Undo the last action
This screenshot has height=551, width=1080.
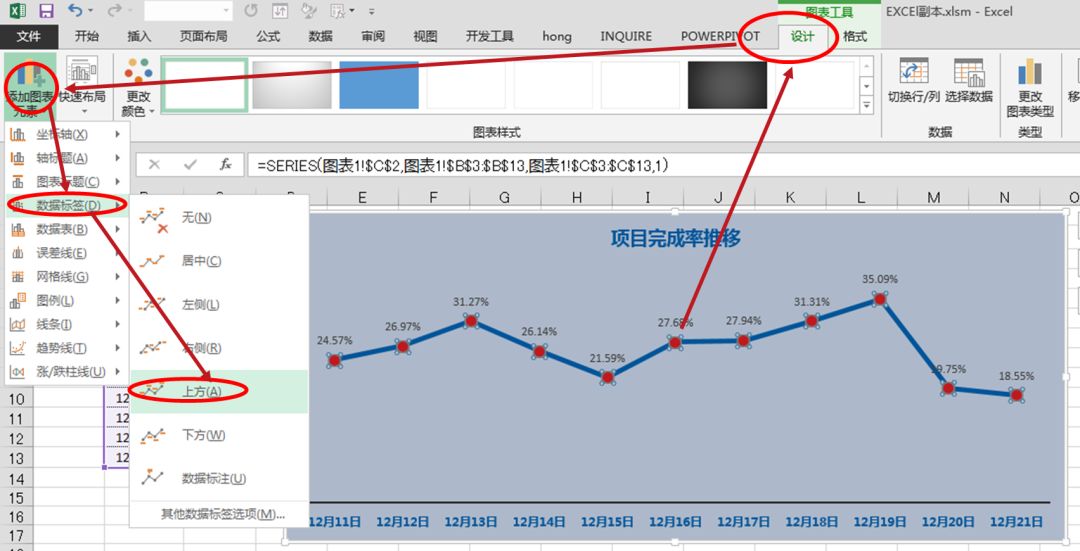pos(75,11)
